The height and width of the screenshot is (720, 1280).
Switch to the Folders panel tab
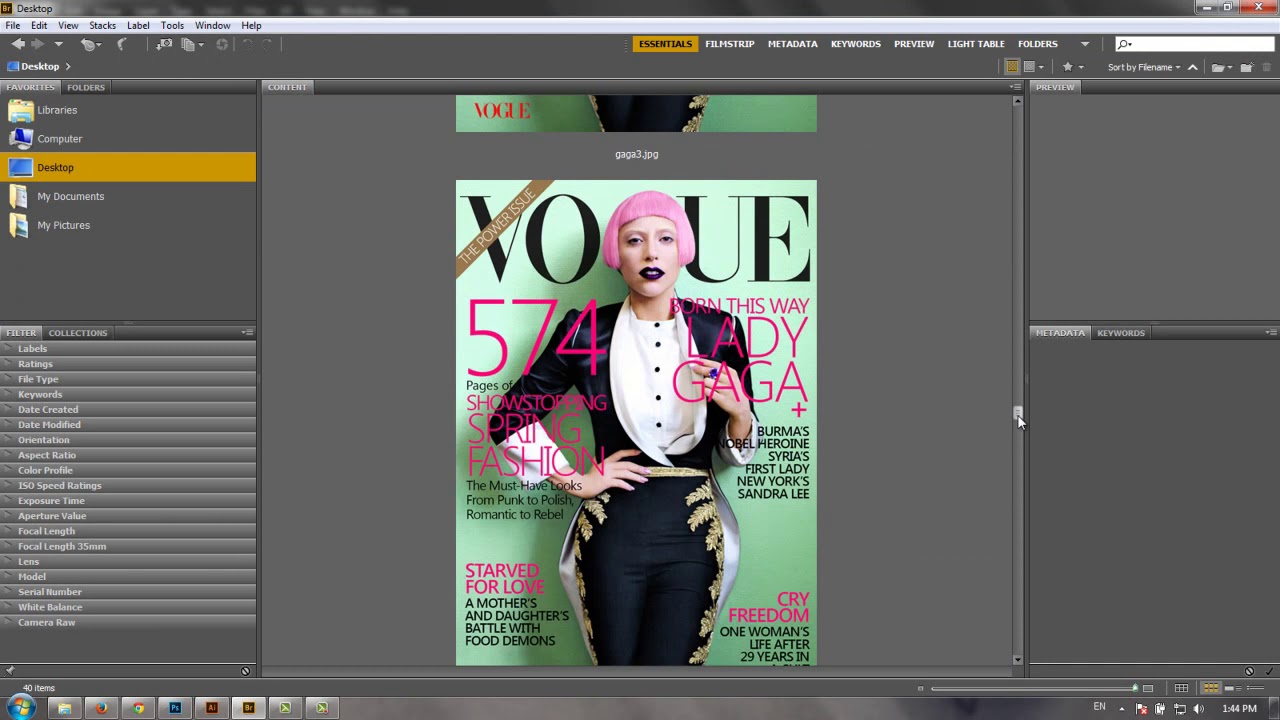pyautogui.click(x=86, y=87)
